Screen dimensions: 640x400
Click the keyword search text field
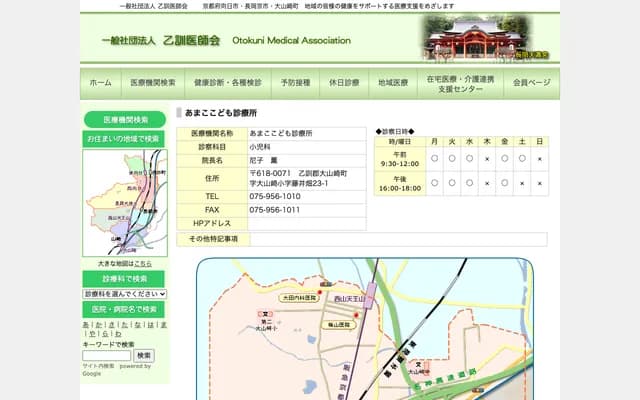pyautogui.click(x=106, y=355)
